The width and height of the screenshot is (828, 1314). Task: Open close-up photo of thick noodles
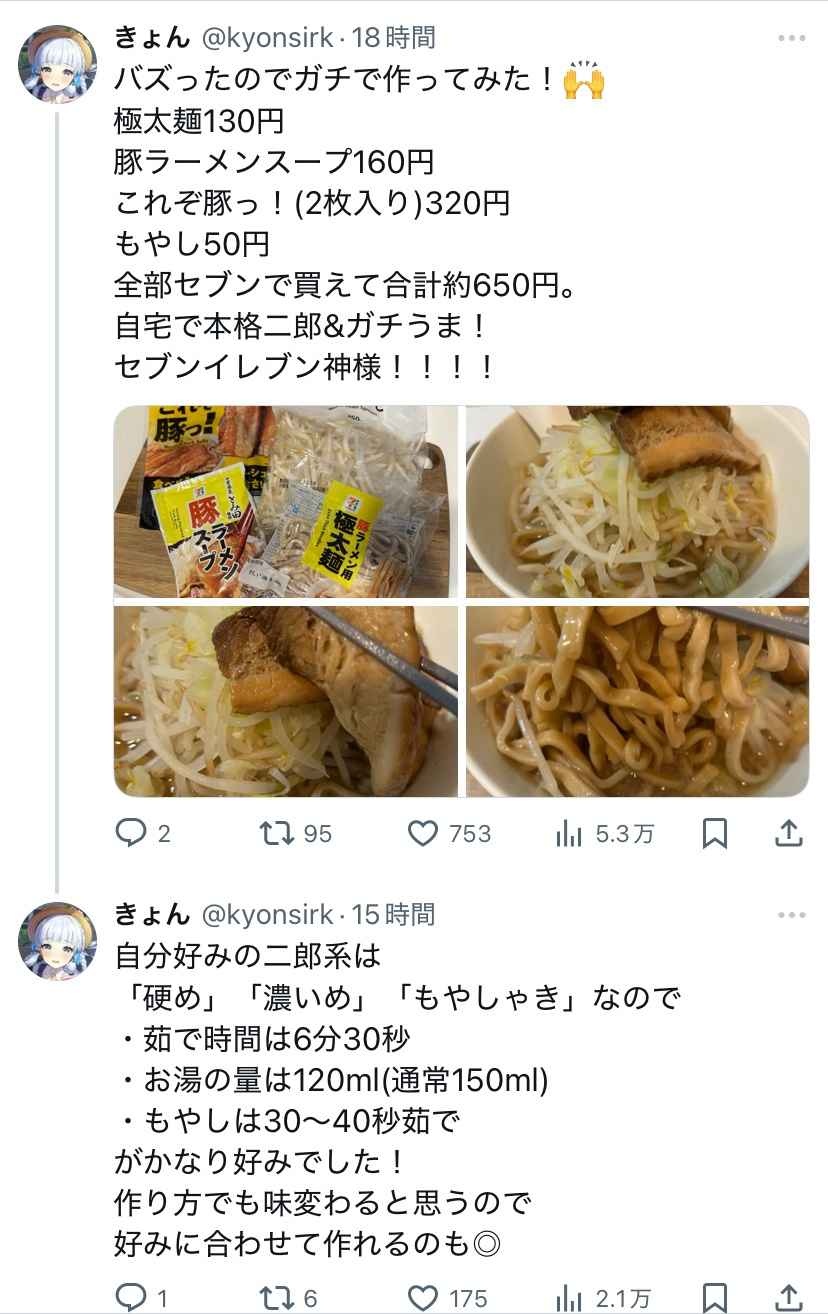coord(637,701)
